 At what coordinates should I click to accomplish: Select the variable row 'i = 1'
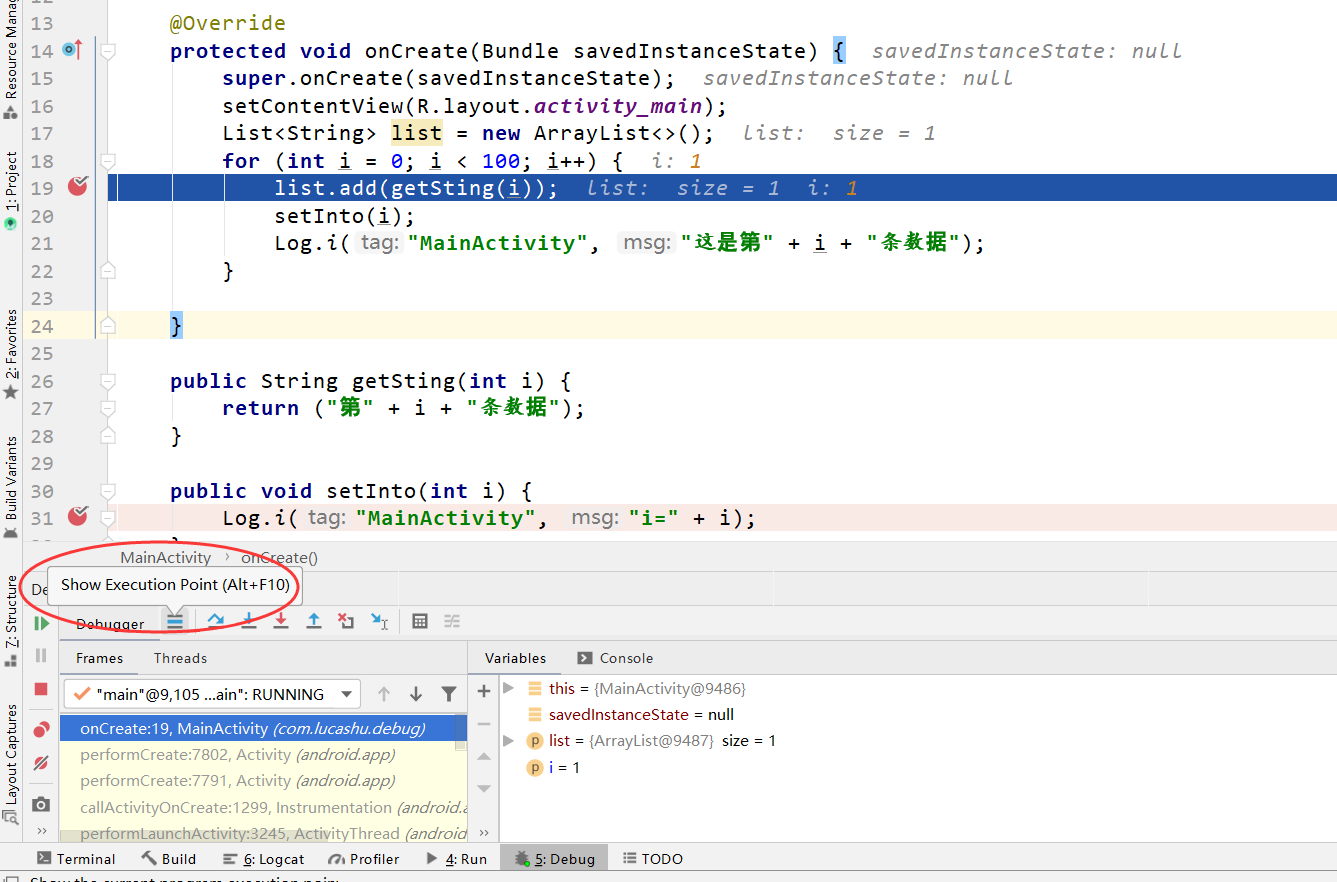point(554,767)
